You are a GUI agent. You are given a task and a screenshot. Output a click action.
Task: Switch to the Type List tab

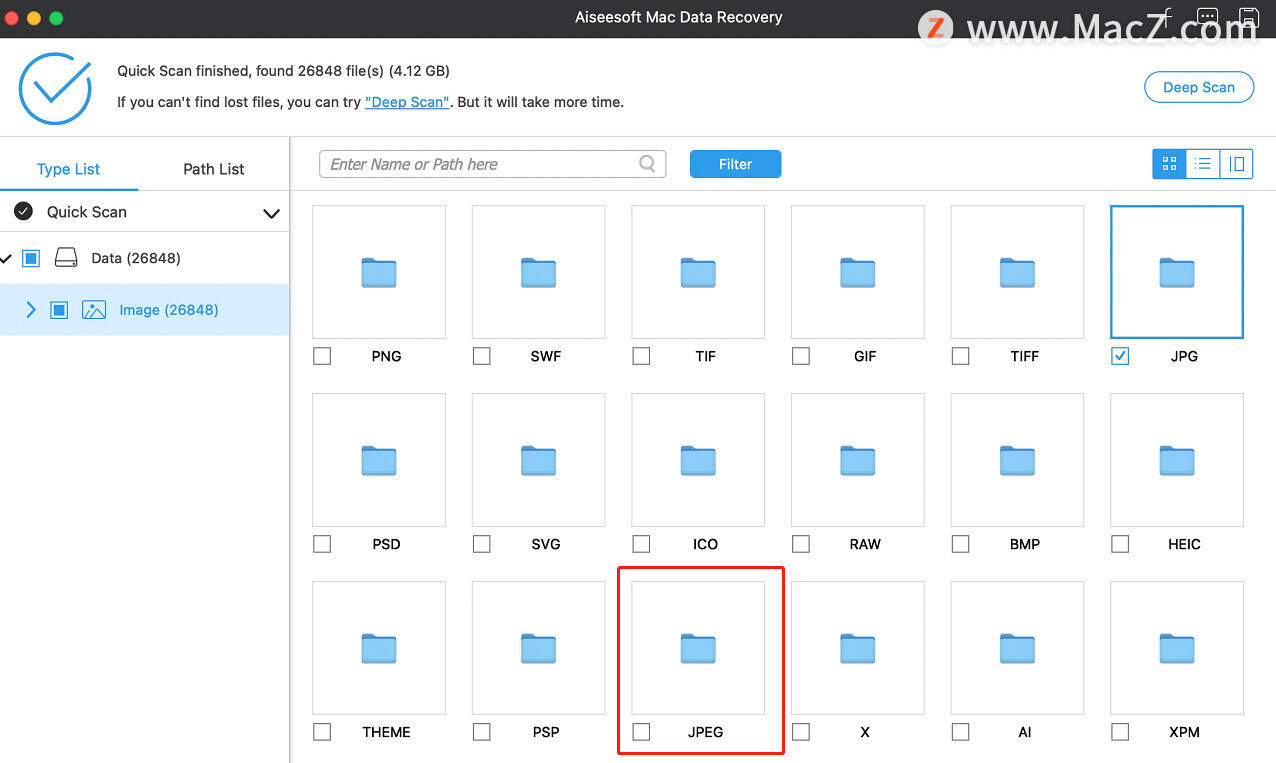pyautogui.click(x=68, y=169)
